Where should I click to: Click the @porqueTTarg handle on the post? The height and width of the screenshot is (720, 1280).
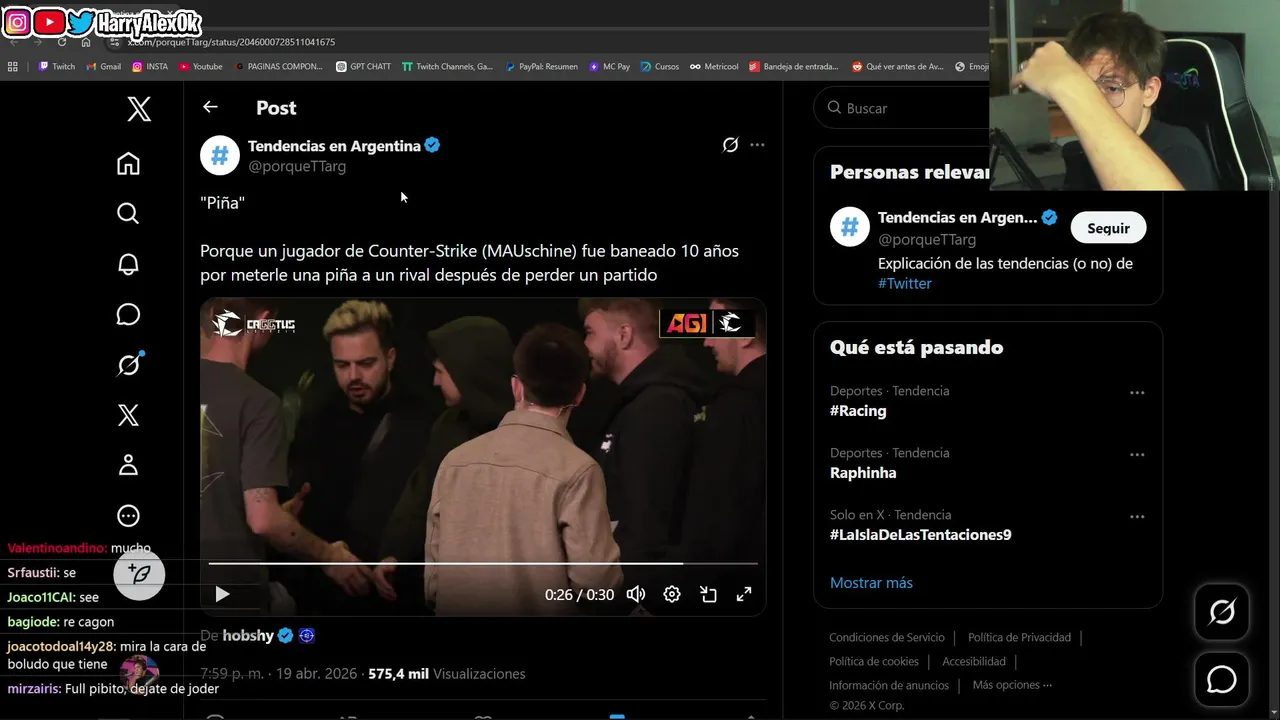[x=297, y=166]
